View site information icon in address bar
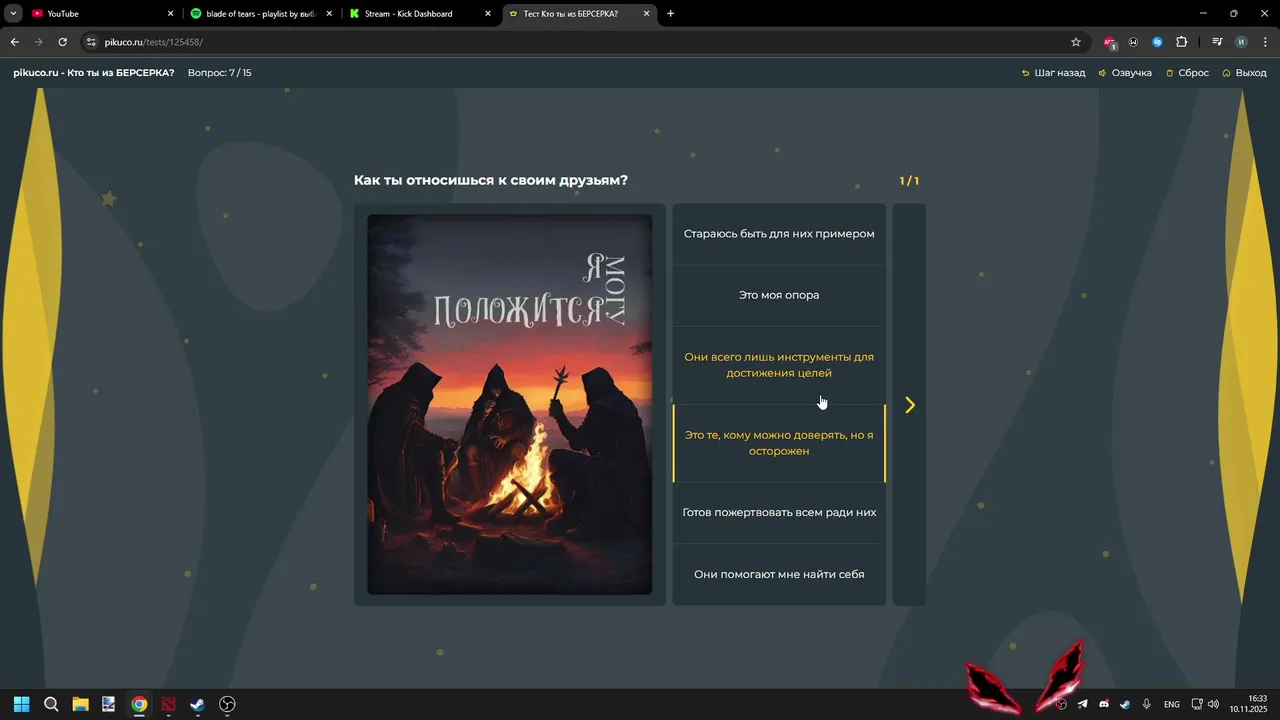 tap(90, 42)
